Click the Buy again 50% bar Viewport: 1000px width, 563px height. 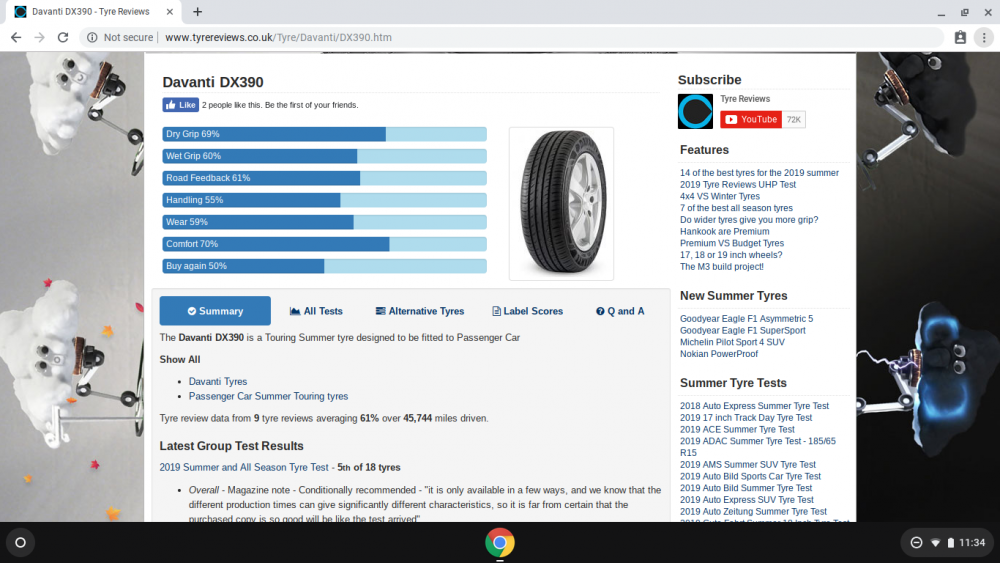point(325,266)
